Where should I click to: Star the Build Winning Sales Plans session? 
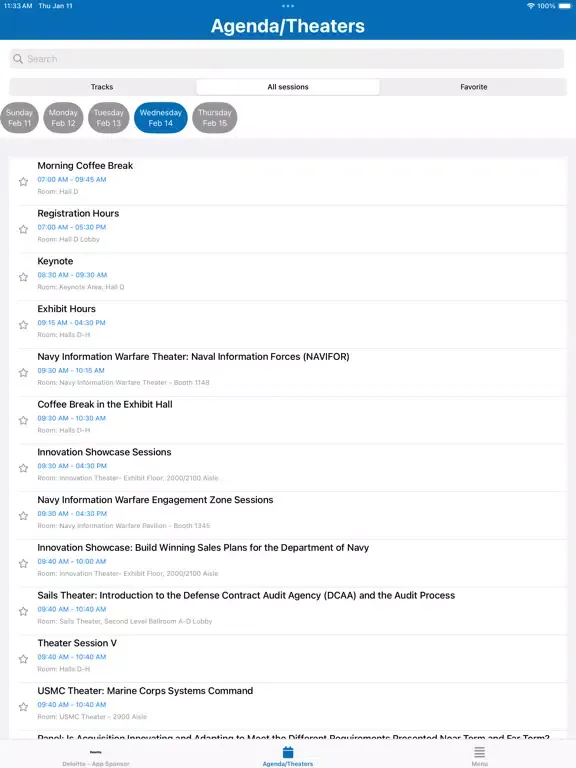[23, 564]
